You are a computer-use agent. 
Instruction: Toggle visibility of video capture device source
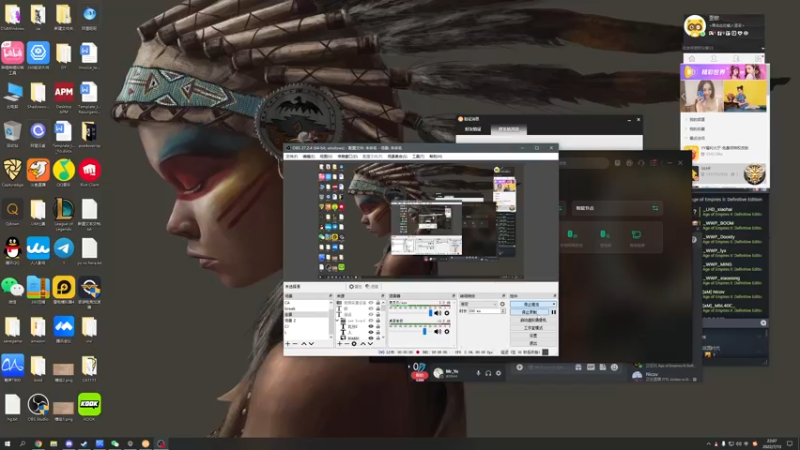click(x=371, y=303)
